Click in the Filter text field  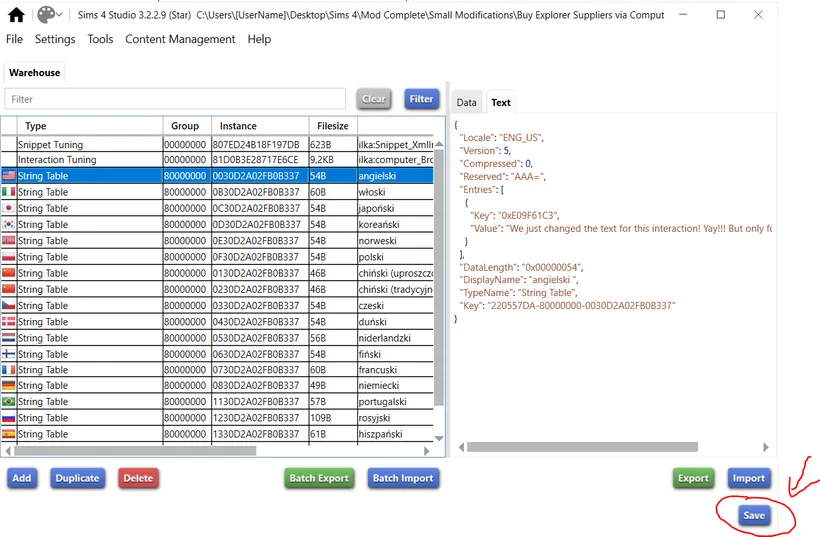[175, 99]
